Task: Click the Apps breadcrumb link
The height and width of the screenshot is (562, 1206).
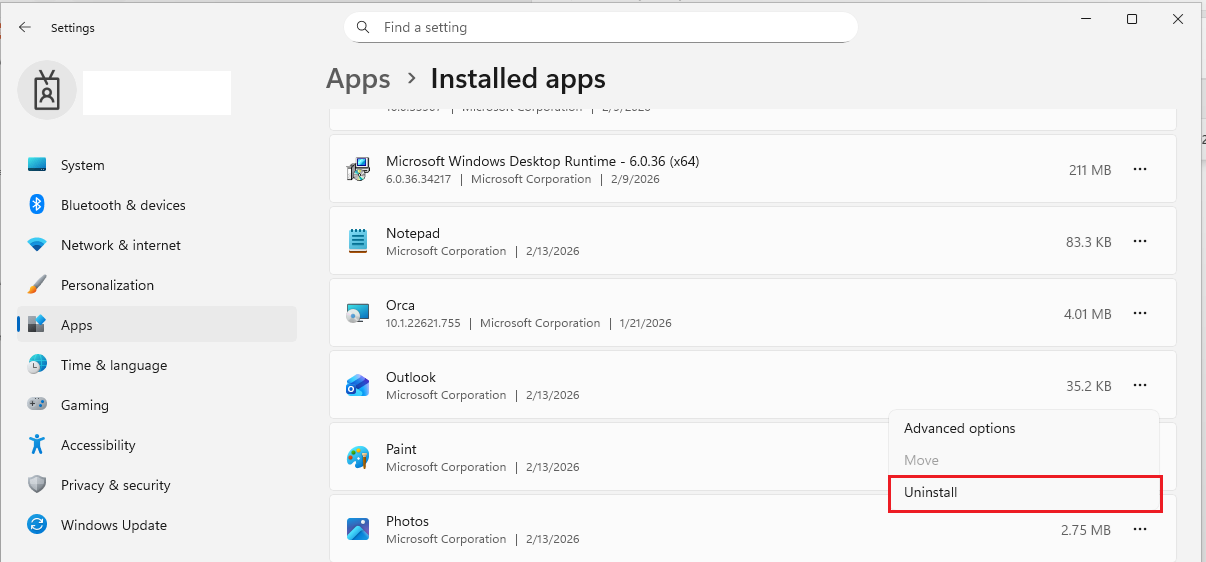Action: [x=358, y=78]
